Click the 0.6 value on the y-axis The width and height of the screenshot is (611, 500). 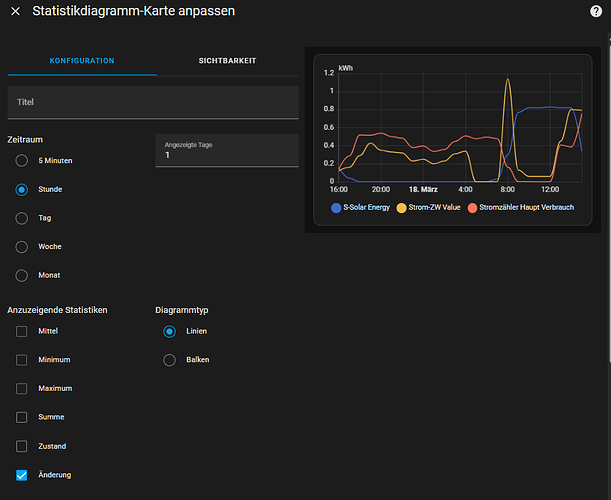329,127
